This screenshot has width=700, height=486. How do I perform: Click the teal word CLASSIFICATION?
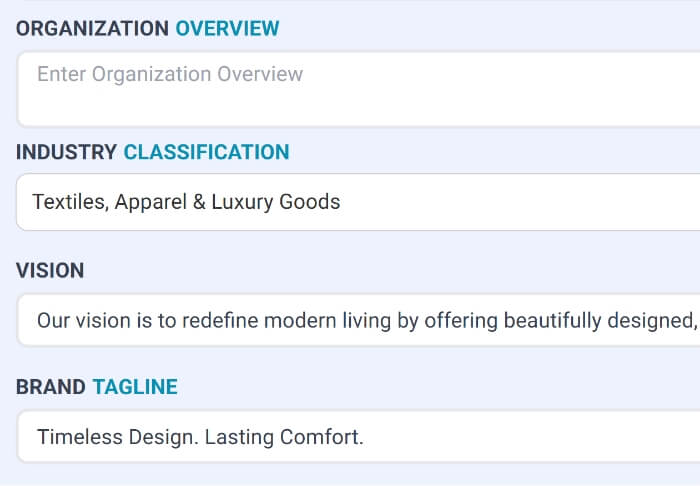click(206, 152)
